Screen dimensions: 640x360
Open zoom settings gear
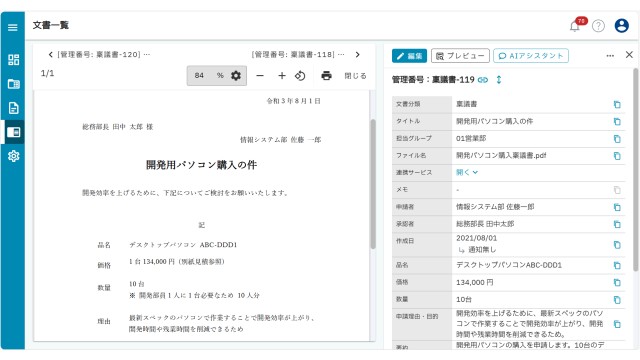click(236, 76)
